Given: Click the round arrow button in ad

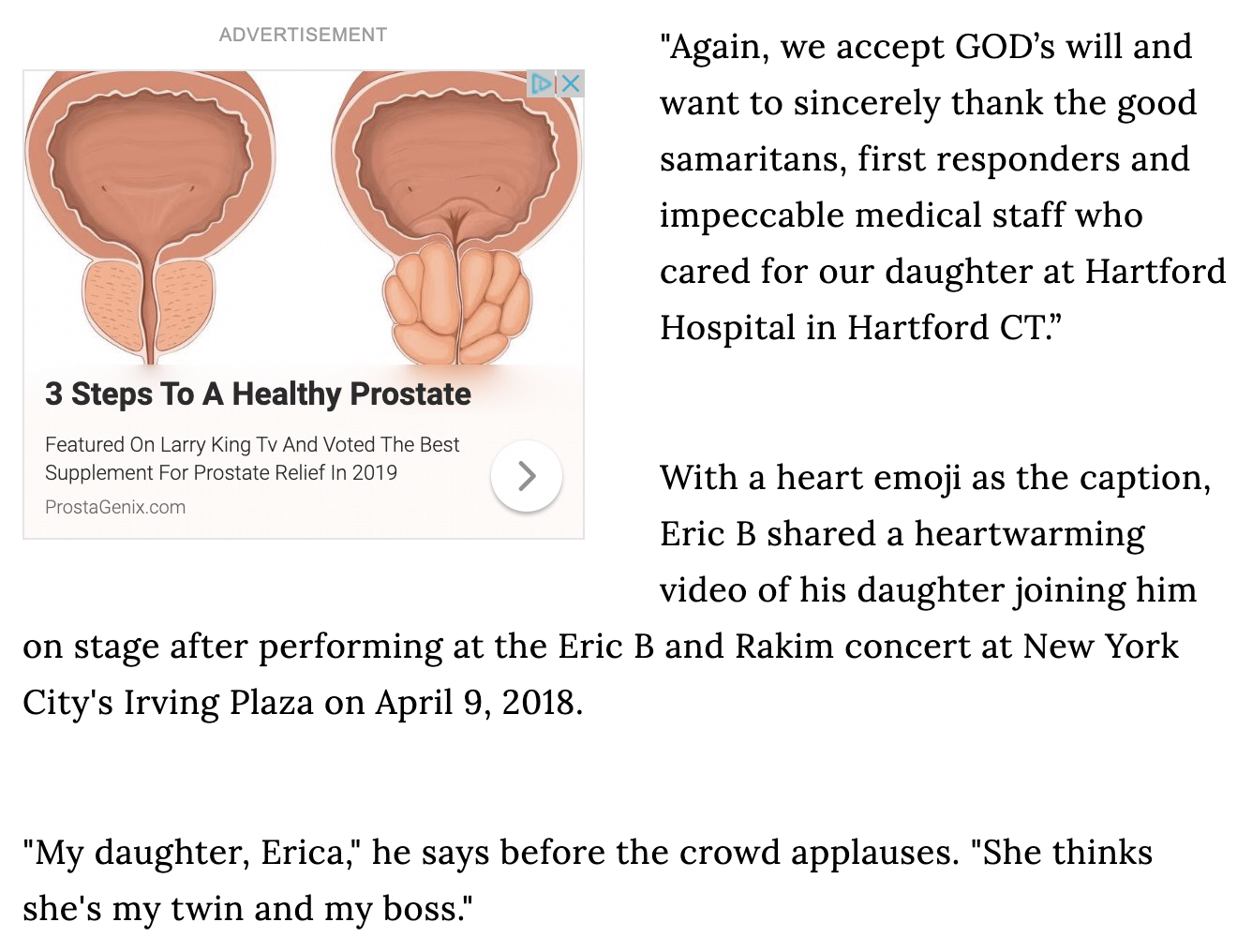Looking at the screenshot, I should [527, 476].
